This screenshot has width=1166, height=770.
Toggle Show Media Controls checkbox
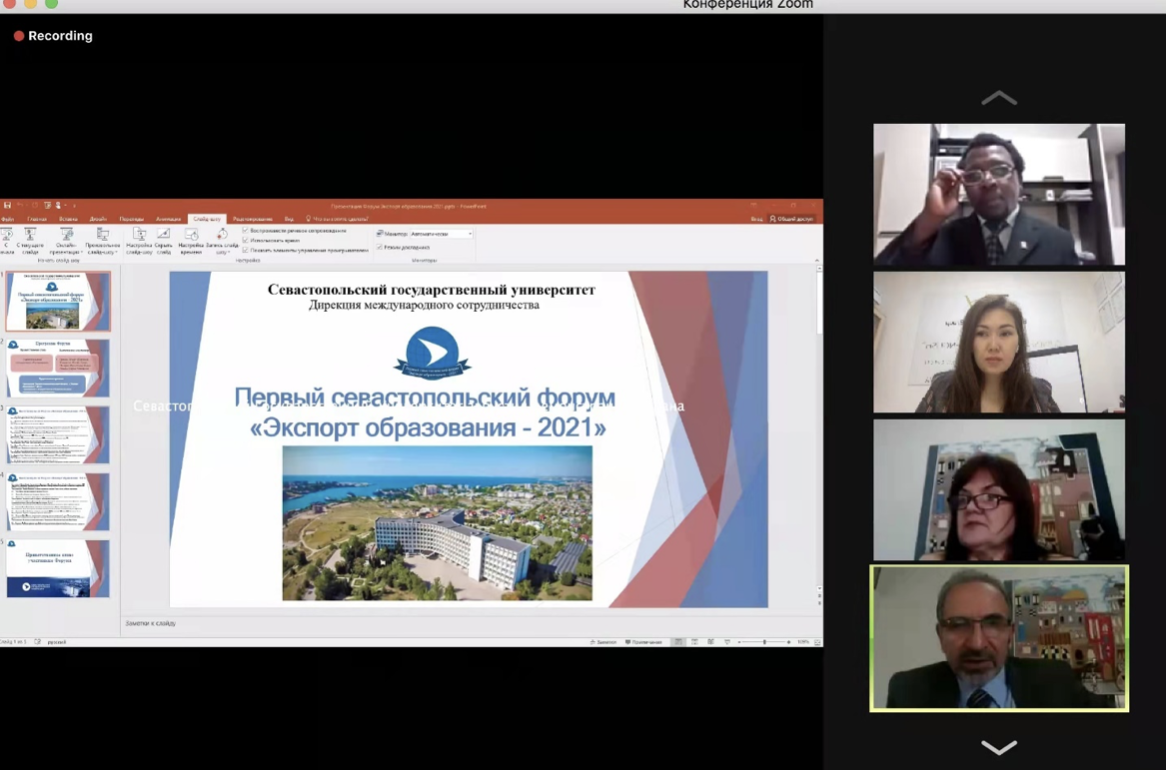245,250
